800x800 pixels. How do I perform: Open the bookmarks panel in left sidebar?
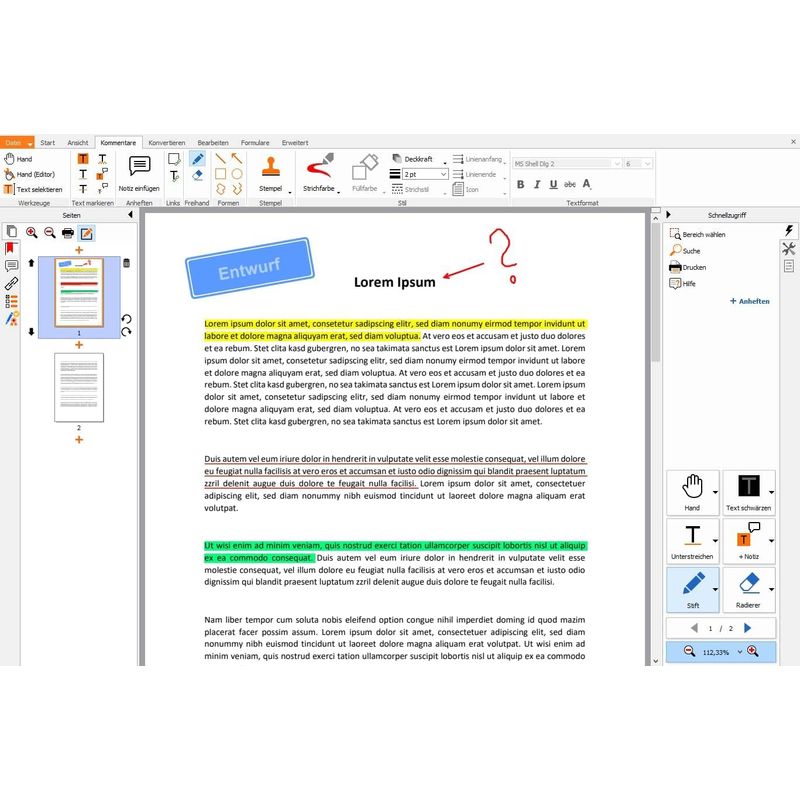pos(11,248)
